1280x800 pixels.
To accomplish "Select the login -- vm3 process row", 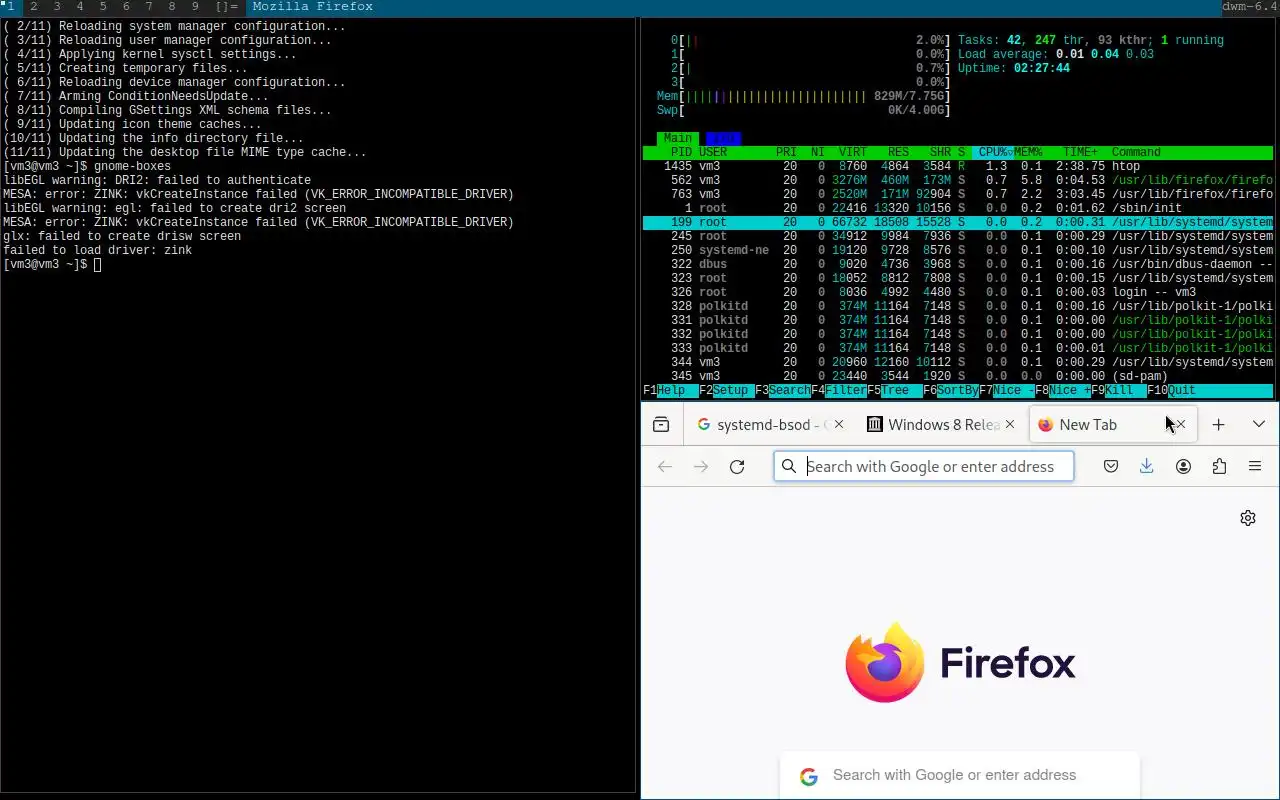I will click(x=958, y=292).
